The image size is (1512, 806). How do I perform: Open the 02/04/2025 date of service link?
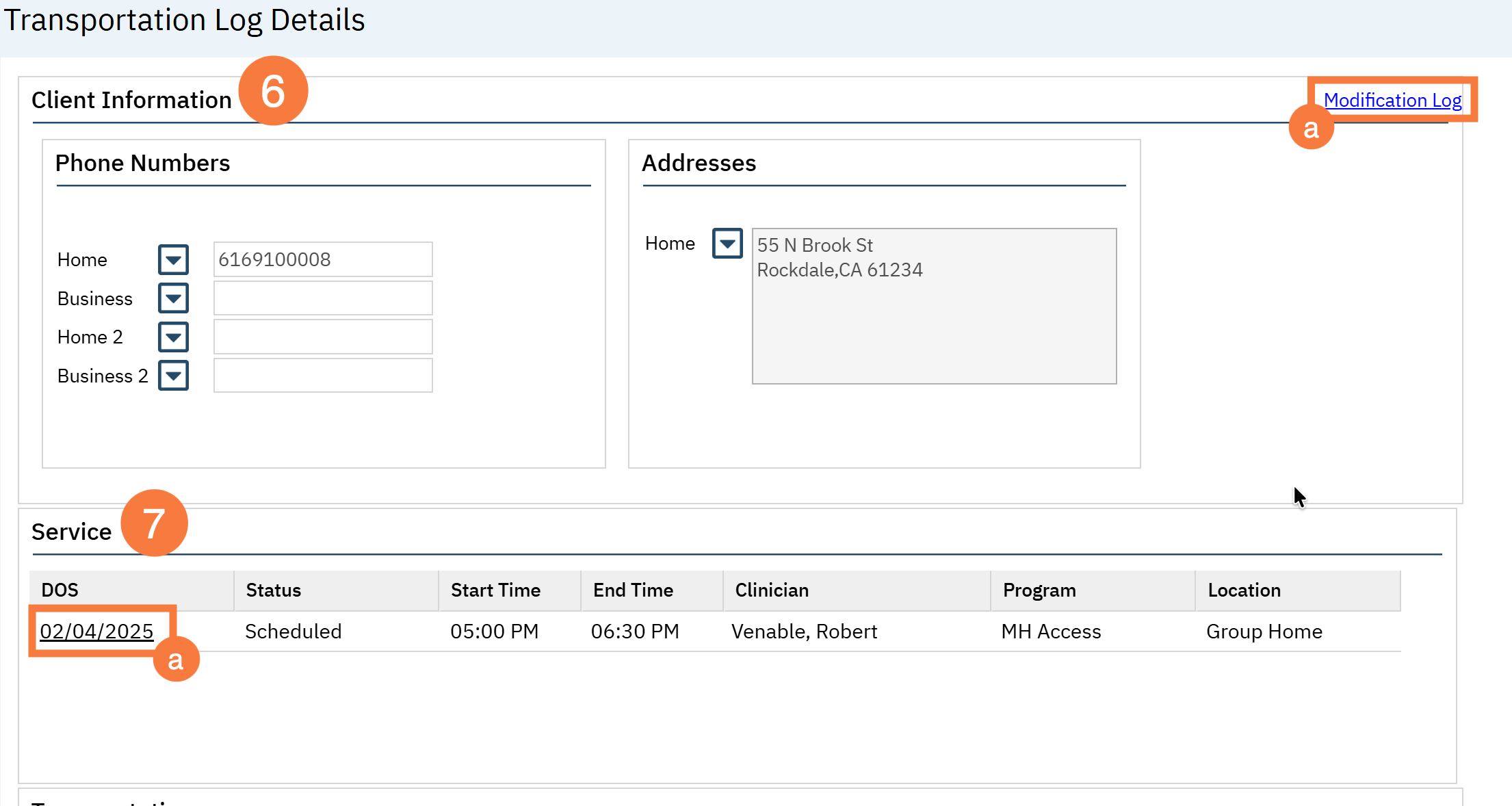[x=96, y=631]
